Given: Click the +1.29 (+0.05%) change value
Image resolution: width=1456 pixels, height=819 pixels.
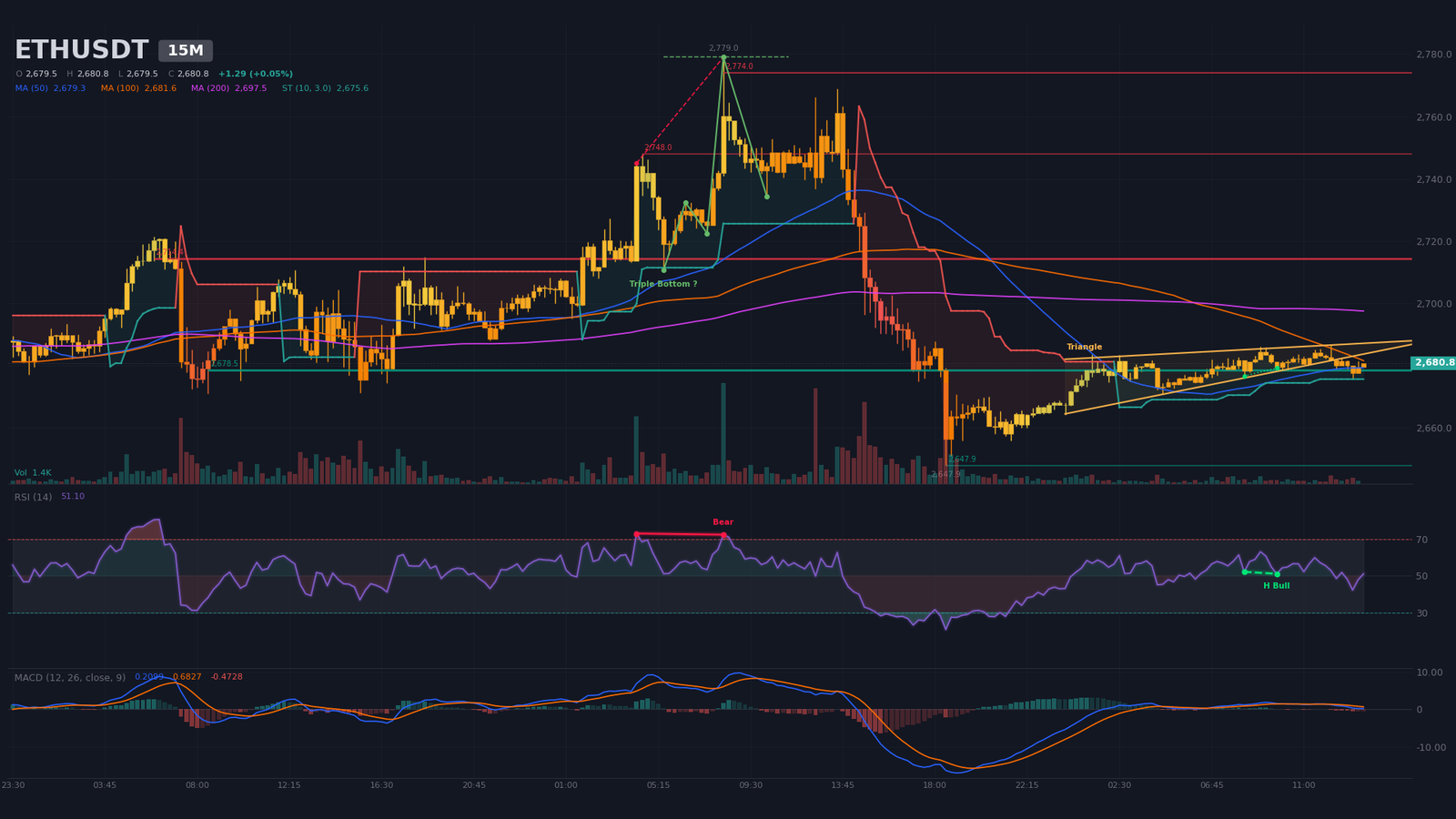Looking at the screenshot, I should coord(256,74).
